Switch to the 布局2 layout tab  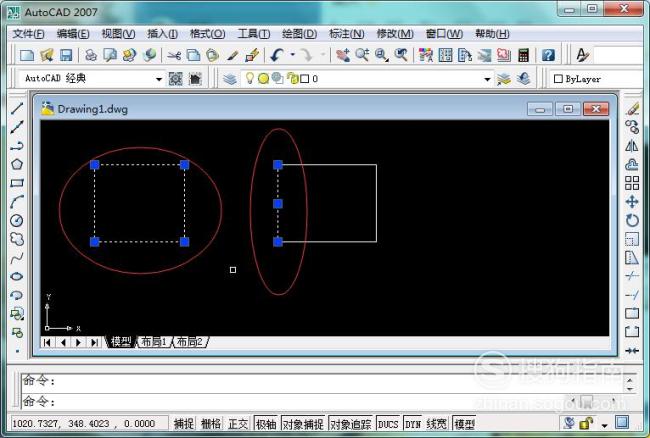coord(189,342)
